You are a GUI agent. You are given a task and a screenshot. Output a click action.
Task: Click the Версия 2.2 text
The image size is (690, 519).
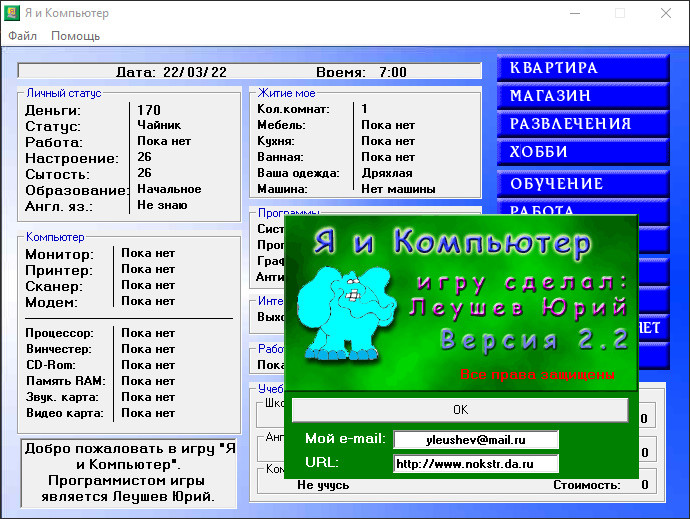pos(534,340)
